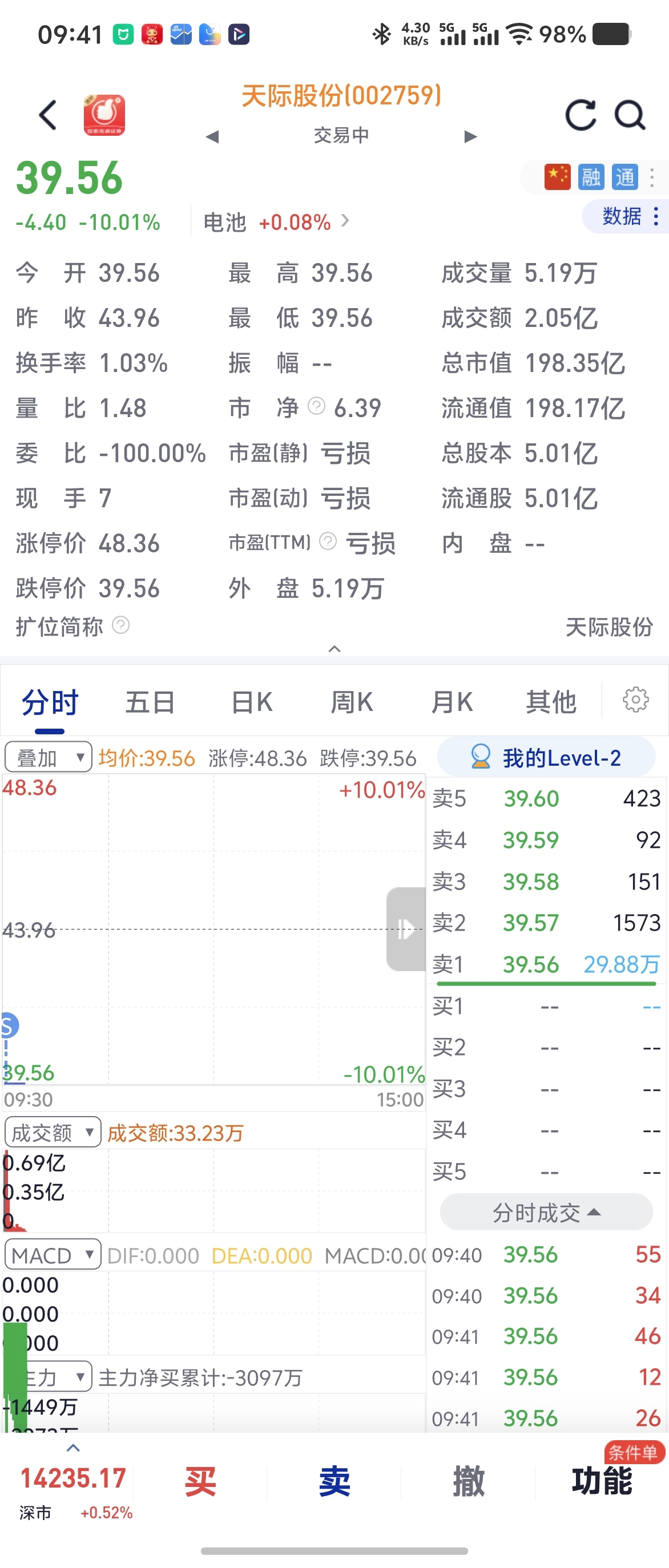The height and width of the screenshot is (1568, 669).
Task: Open 深市 index 14235.17 quote
Action: coord(73,1492)
